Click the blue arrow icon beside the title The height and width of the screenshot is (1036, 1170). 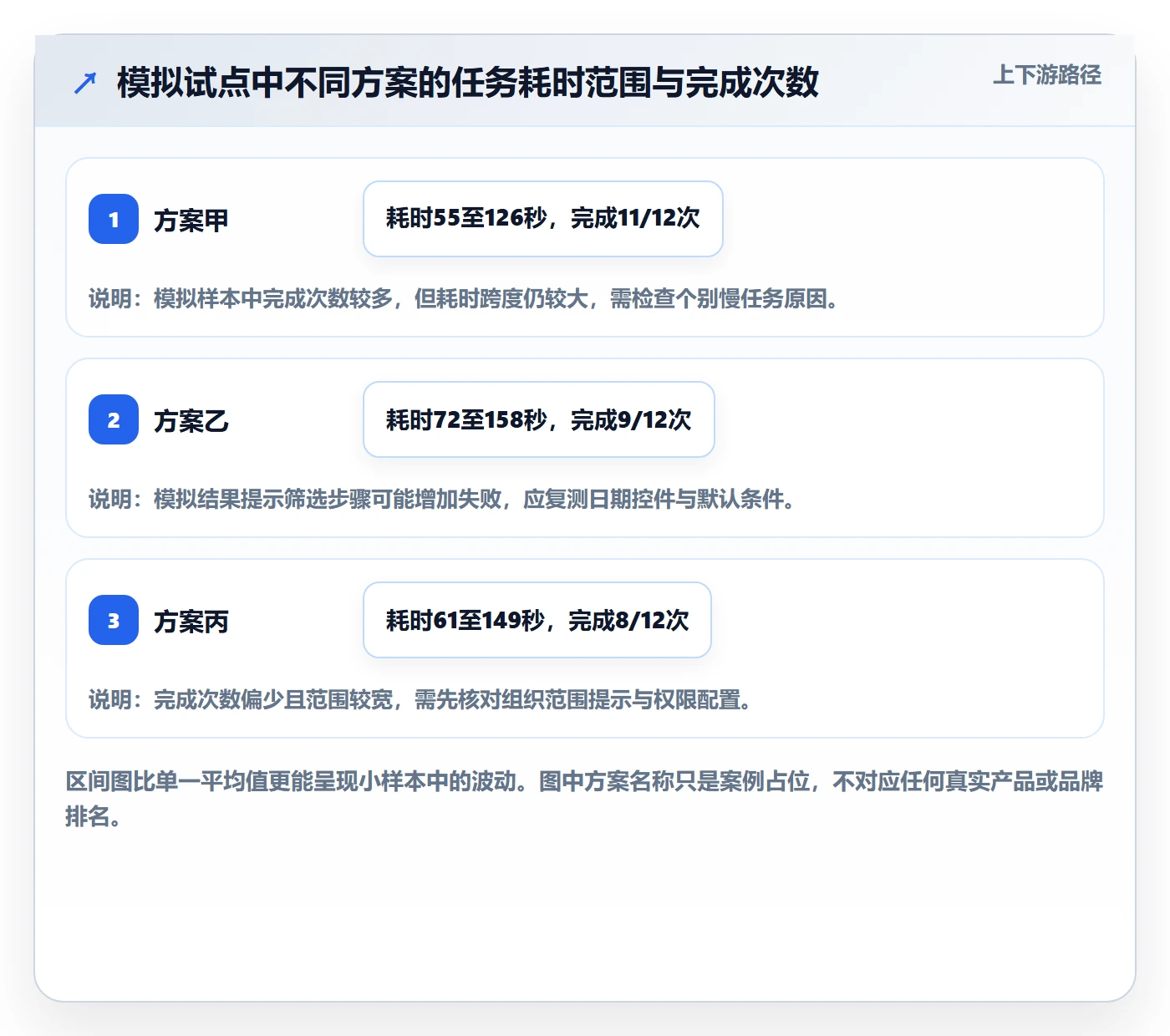pyautogui.click(x=85, y=83)
